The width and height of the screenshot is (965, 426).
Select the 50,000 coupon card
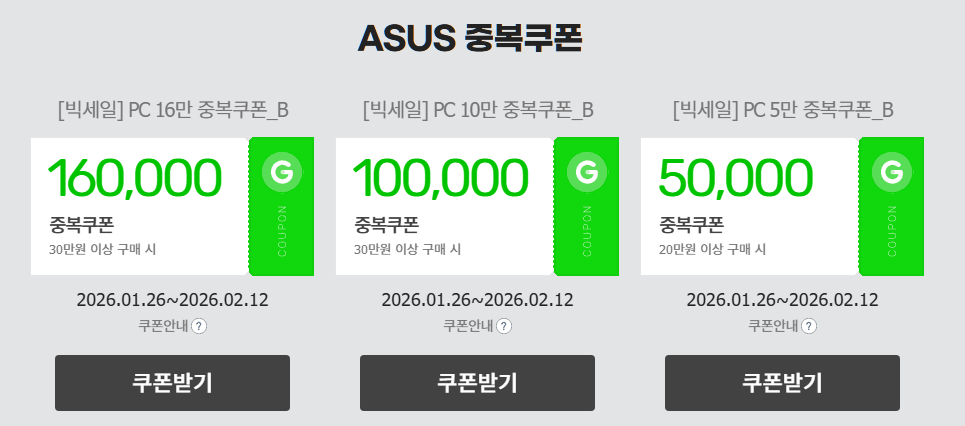[749, 206]
